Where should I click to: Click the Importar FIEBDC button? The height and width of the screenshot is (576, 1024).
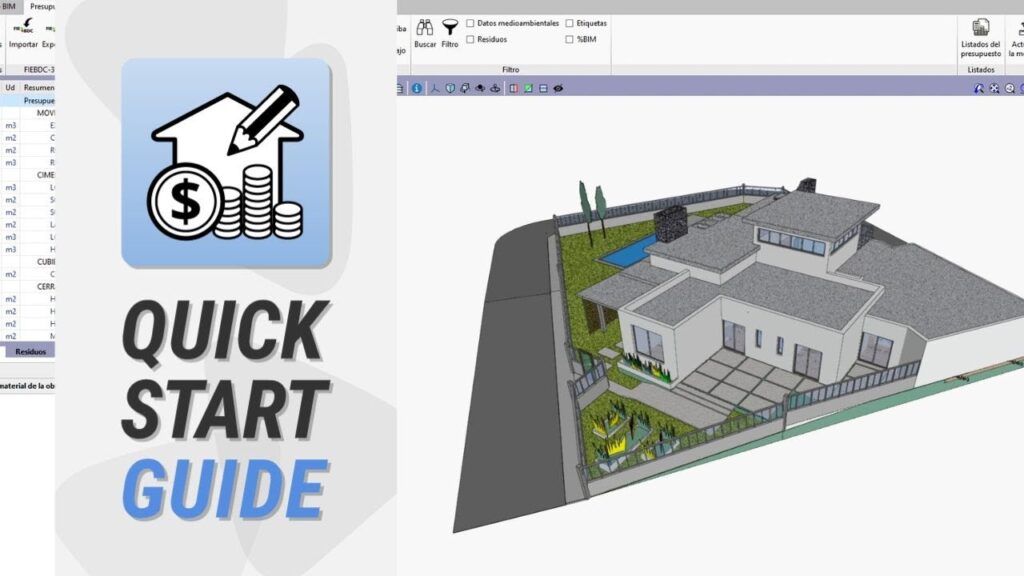click(x=22, y=35)
